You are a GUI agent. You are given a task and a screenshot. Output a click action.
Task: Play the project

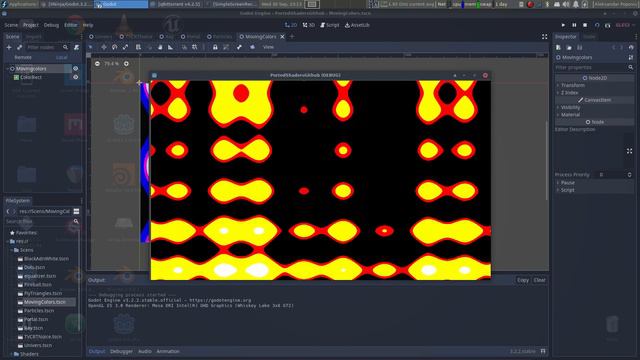[563, 25]
